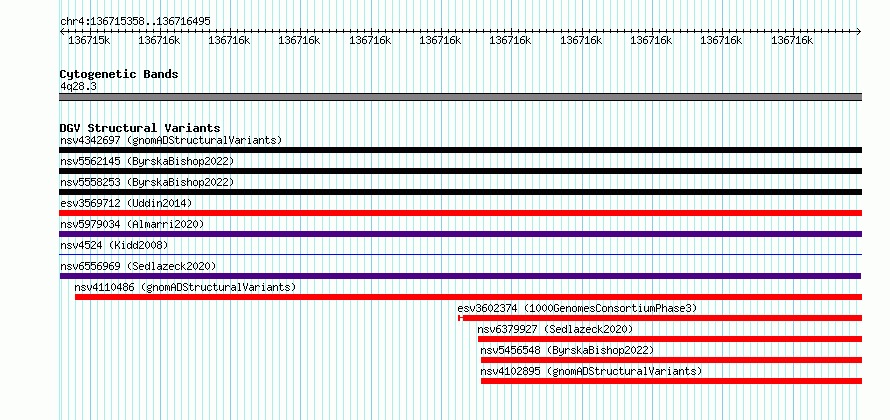Viewport: 890px width, 420px height.
Task: Click the red bar under esv3569712
Action: point(460,213)
